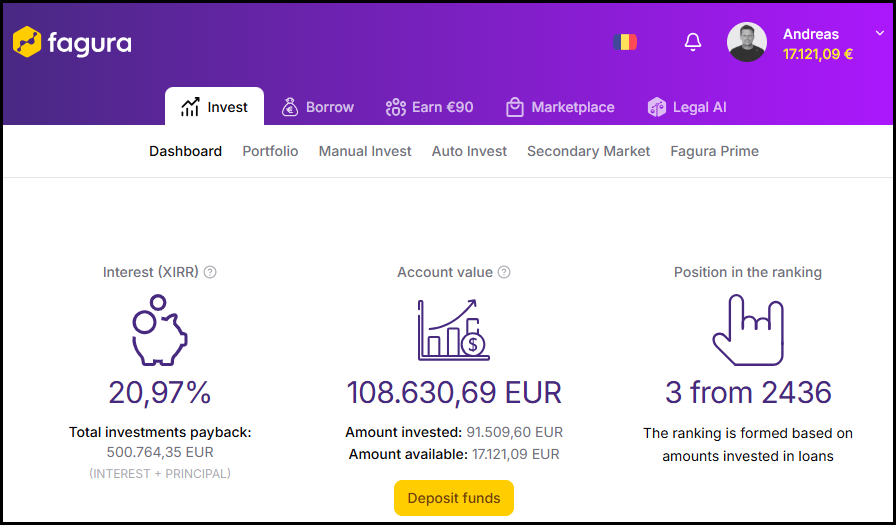
Task: Click the header balance 17.121,09 €
Action: coord(818,54)
